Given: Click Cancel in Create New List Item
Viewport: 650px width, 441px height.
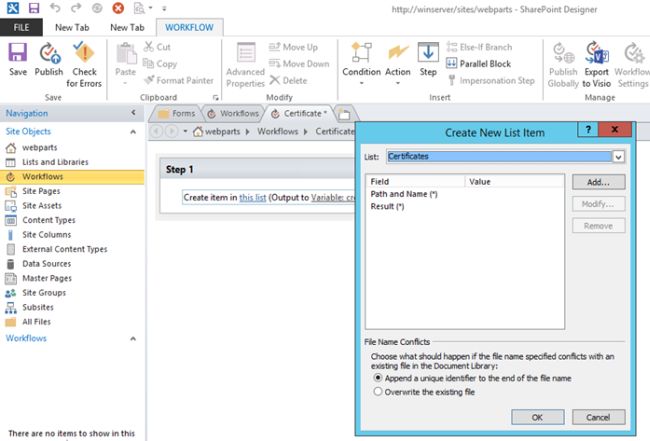Looking at the screenshot, I should pos(599,417).
